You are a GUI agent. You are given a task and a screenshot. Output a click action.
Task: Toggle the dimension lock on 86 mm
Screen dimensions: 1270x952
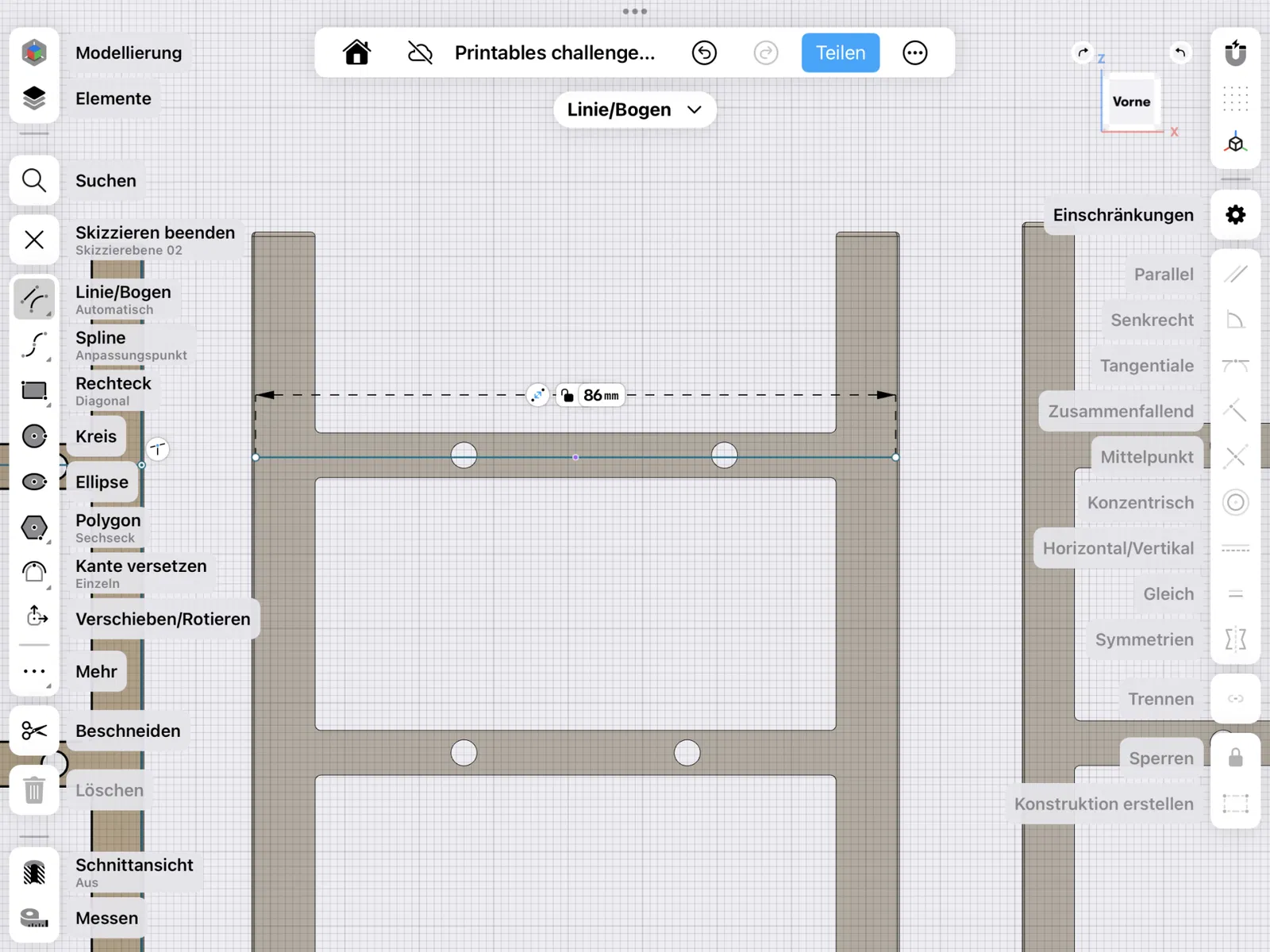567,395
